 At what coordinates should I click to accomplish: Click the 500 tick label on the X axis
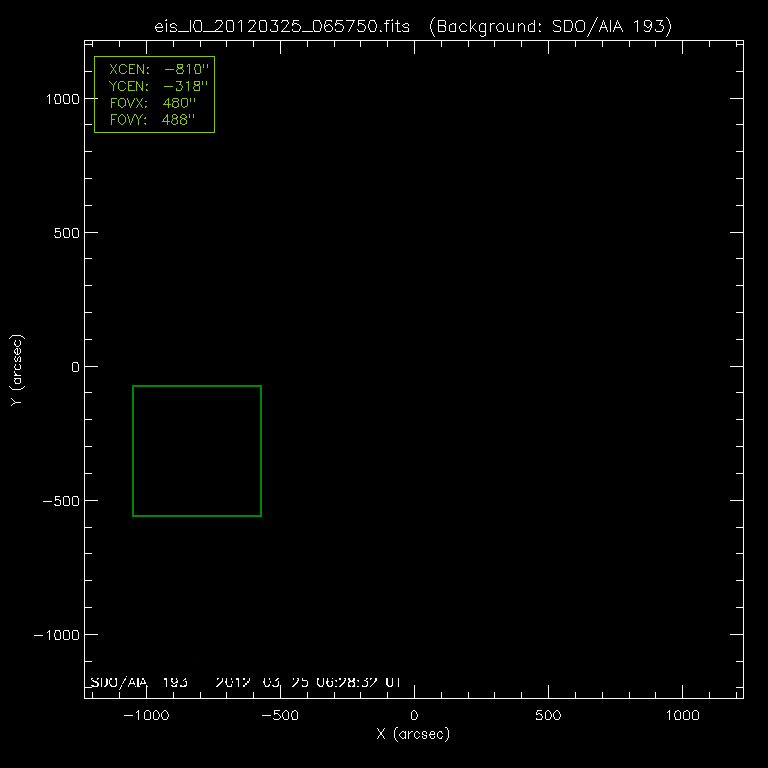[548, 716]
